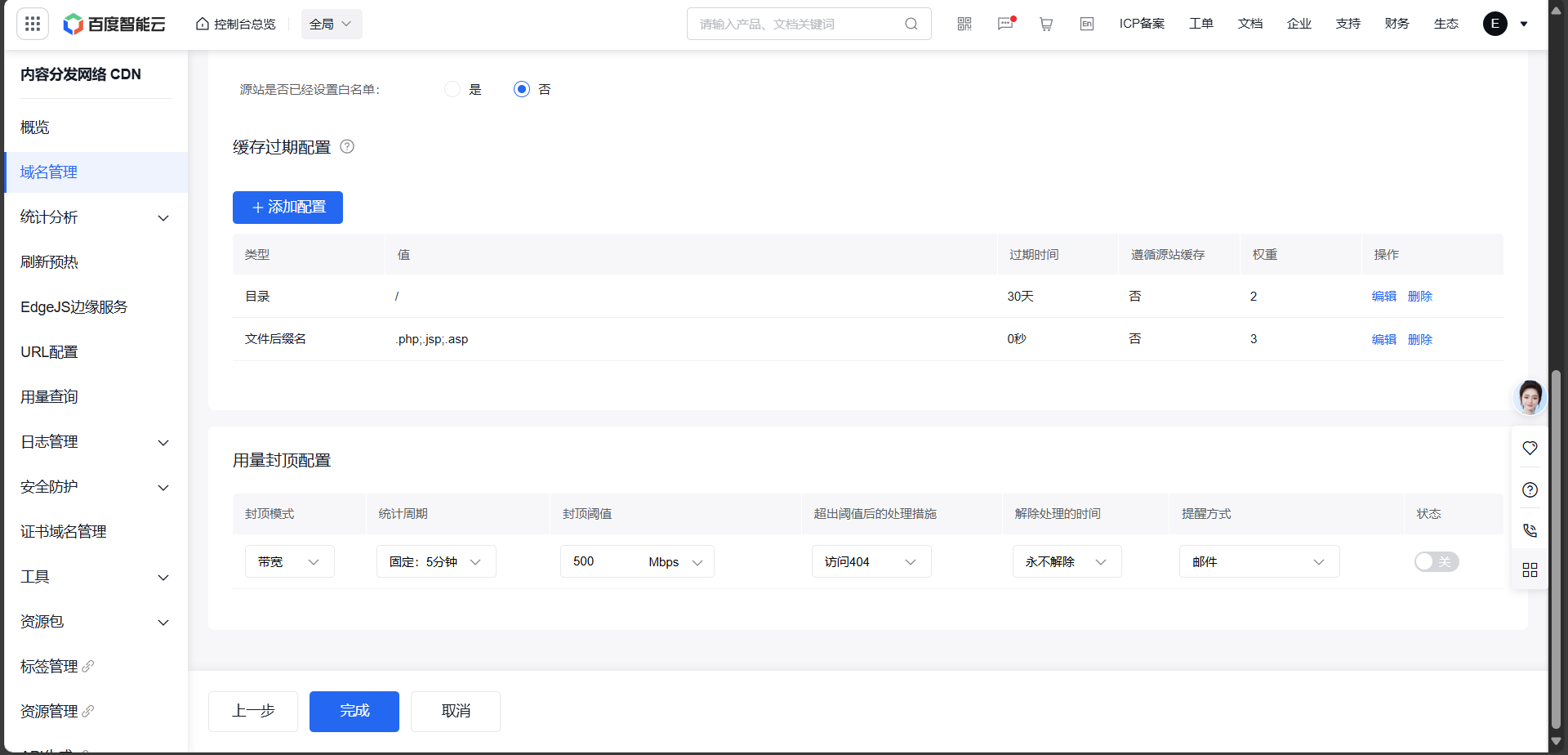Screen dimensions: 1568x755
Task: Open the apps grid menu icon
Action: click(33, 24)
